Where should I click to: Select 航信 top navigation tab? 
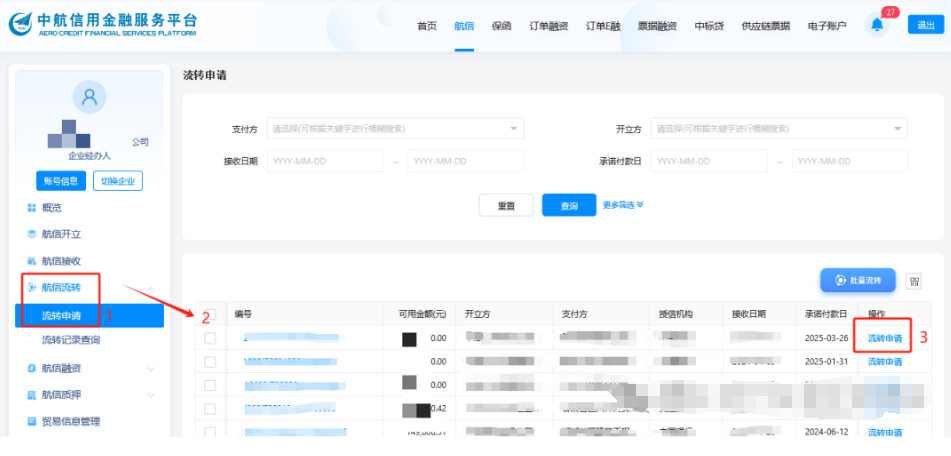[x=464, y=26]
